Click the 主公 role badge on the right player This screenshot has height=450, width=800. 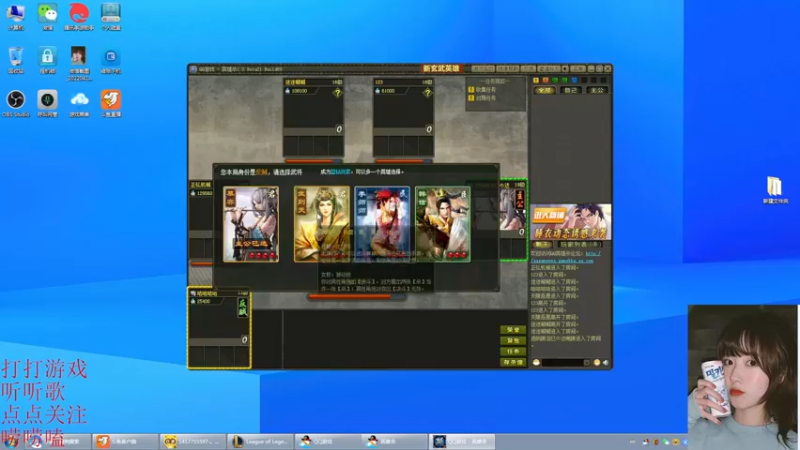tap(520, 199)
